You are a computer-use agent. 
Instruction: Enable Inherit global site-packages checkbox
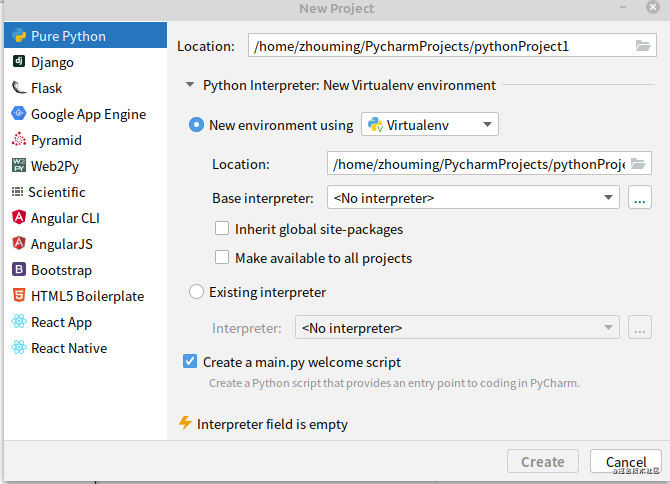click(222, 229)
